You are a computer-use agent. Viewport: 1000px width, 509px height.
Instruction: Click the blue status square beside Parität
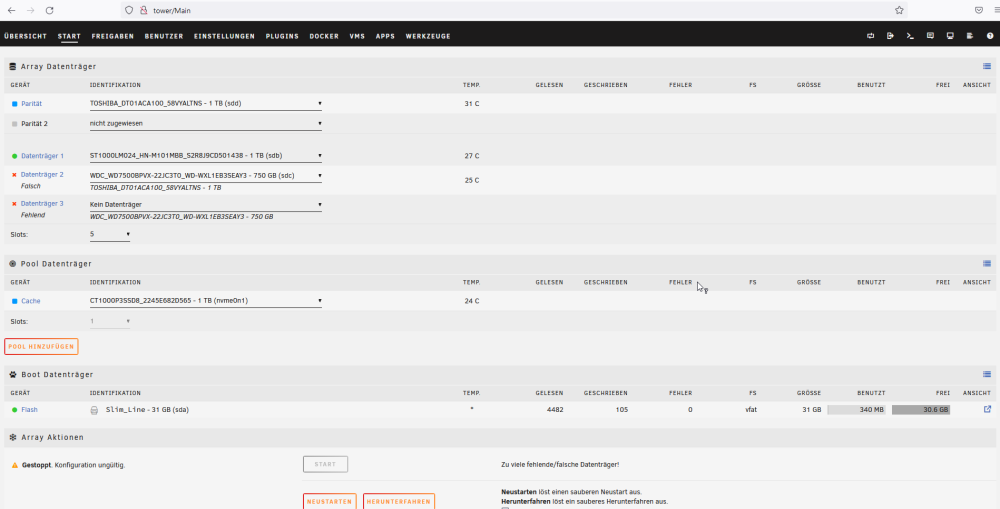[15, 103]
